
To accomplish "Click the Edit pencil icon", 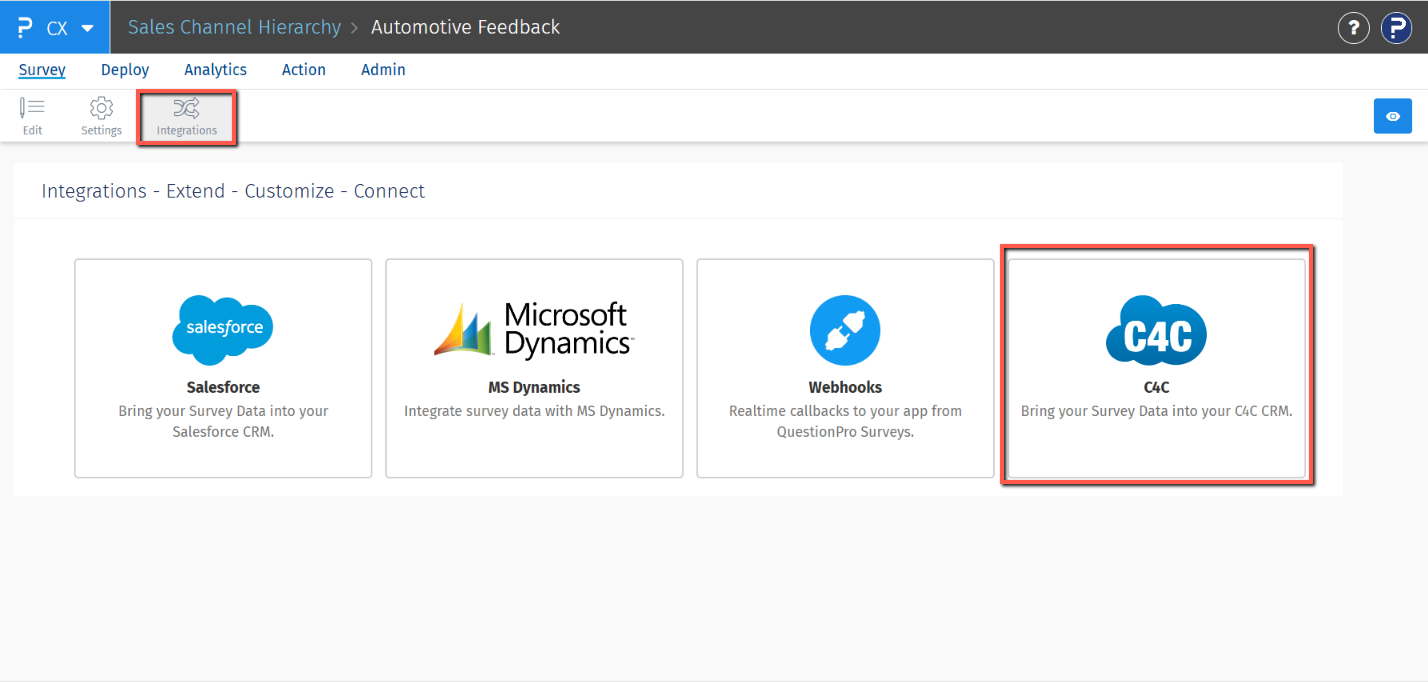I will click(32, 108).
